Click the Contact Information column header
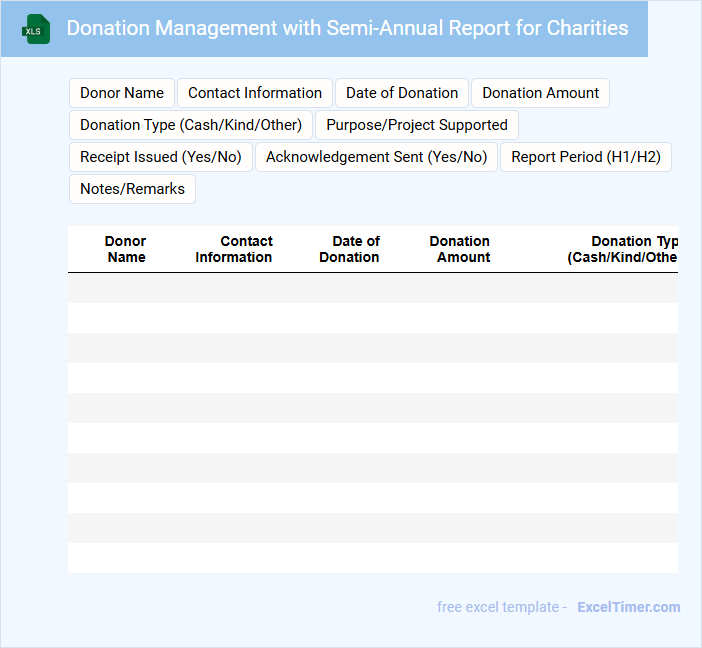The width and height of the screenshot is (702, 648). tap(234, 249)
